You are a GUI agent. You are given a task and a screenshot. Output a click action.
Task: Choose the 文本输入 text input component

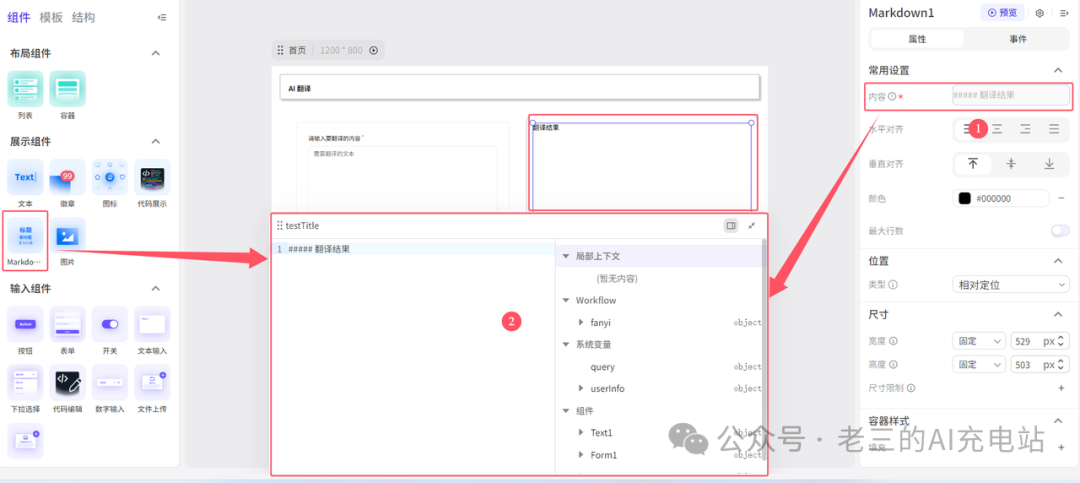click(152, 324)
